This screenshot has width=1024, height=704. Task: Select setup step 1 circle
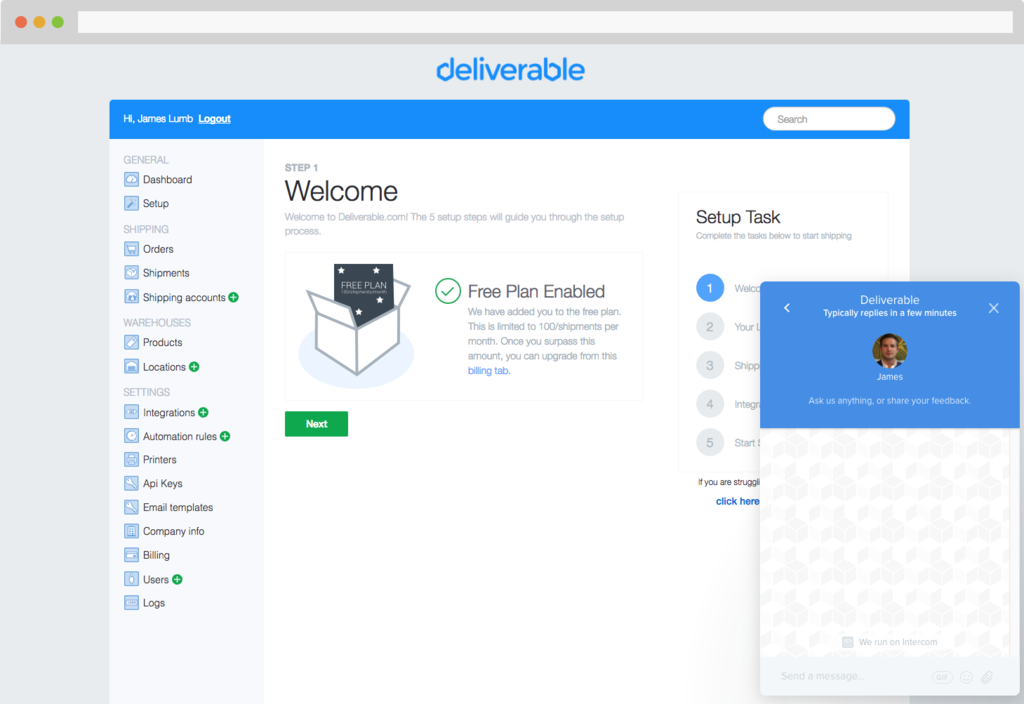[710, 288]
